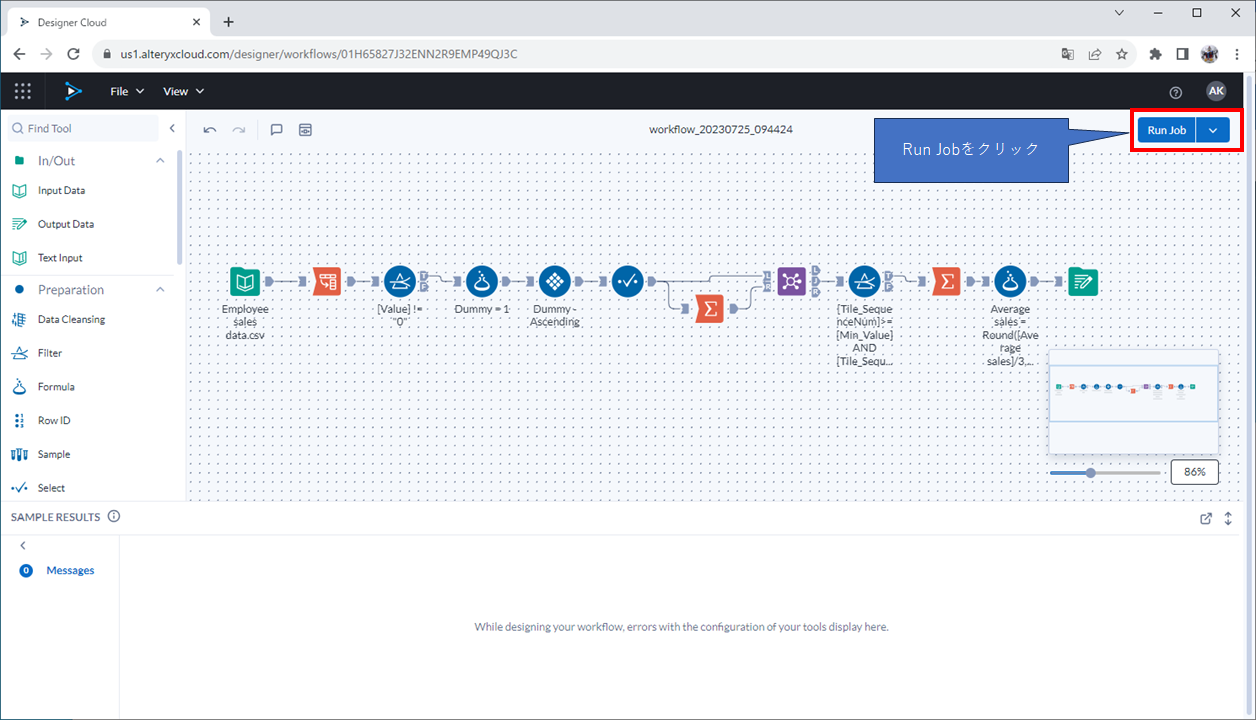
Task: Collapse the In/Out tool category
Action: tap(160, 161)
